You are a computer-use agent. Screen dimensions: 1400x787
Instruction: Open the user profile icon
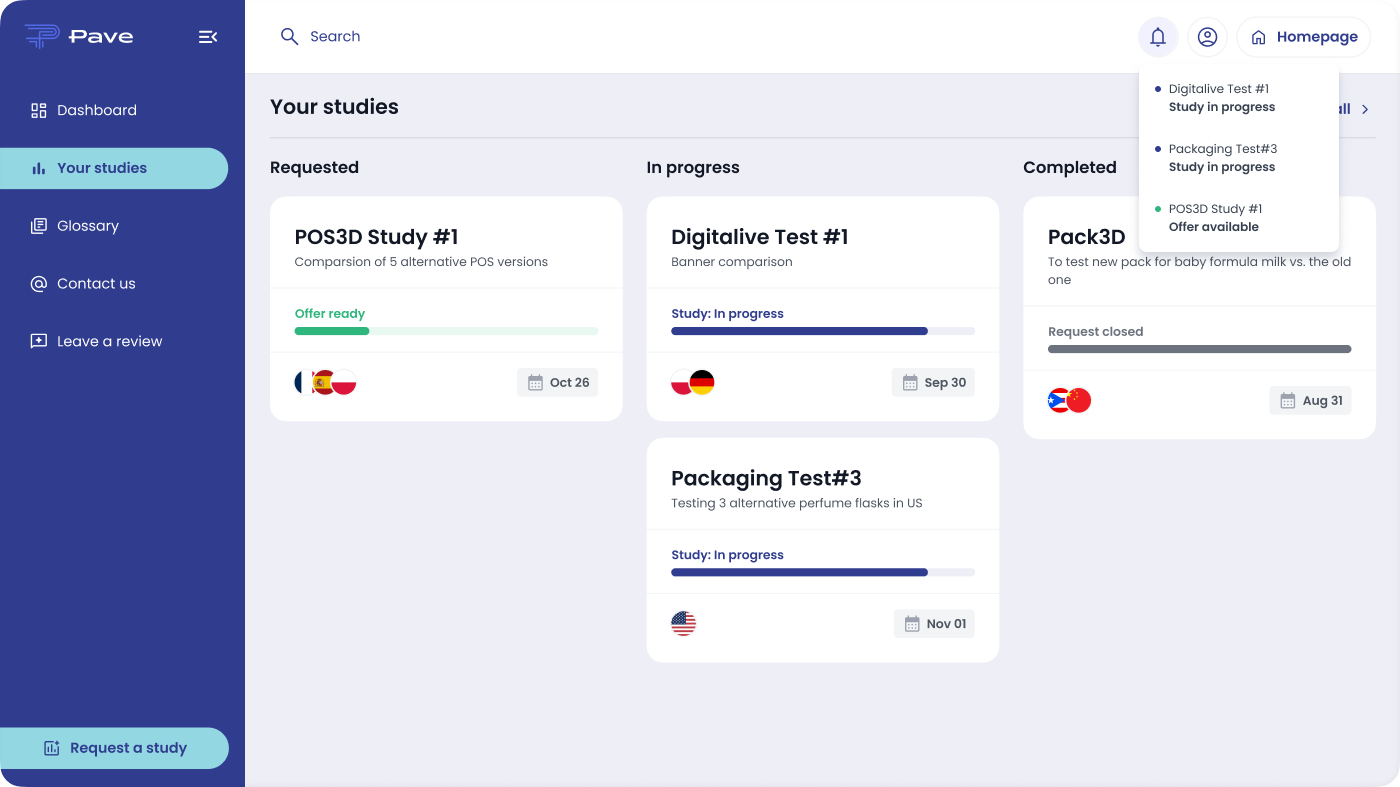(x=1207, y=37)
